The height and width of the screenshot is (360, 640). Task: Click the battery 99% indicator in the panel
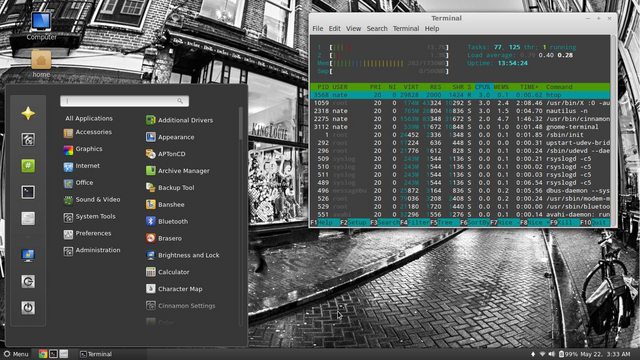[x=568, y=354]
